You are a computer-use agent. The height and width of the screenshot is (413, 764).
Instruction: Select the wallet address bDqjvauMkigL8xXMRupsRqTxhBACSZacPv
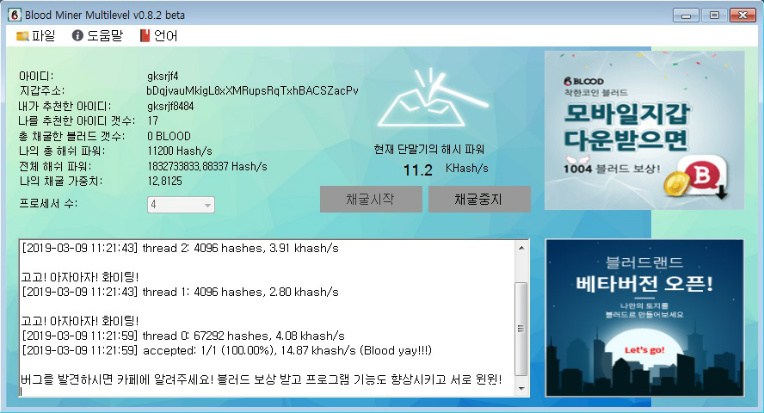(252, 91)
